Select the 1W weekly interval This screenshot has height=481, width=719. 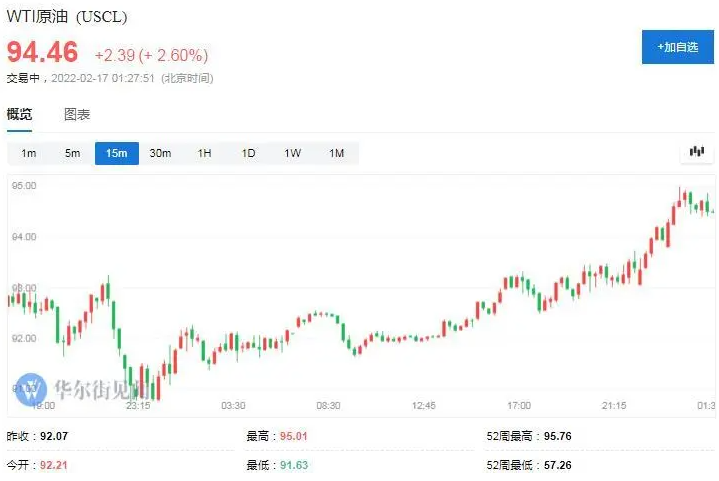pyautogui.click(x=292, y=153)
